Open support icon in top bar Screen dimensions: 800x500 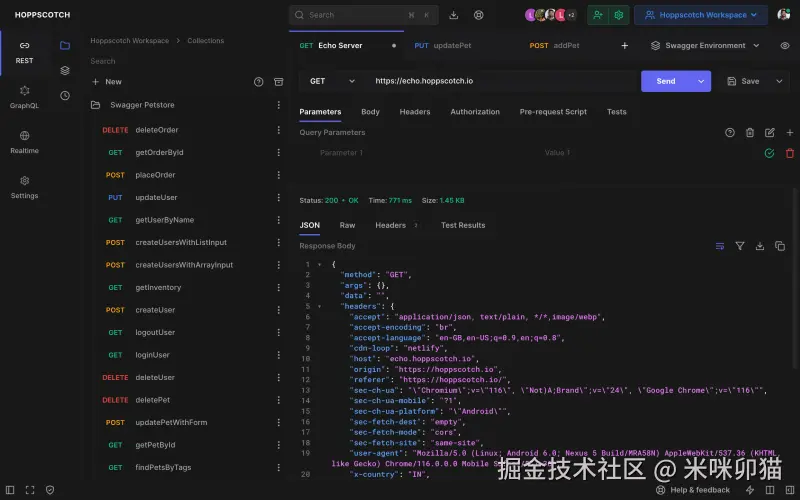click(478, 15)
